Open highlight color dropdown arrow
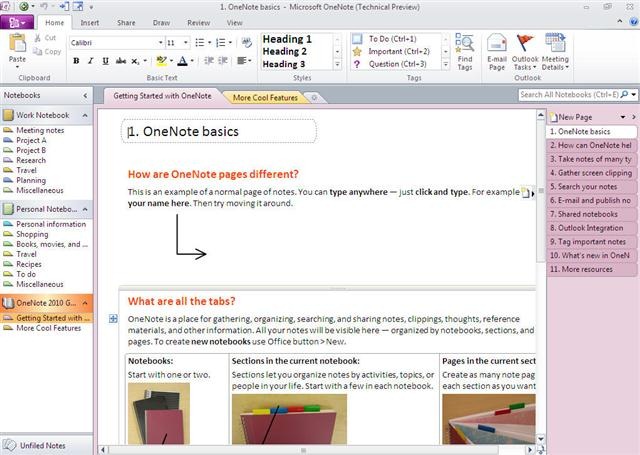Image resolution: width=640 pixels, height=455 pixels. coord(171,61)
